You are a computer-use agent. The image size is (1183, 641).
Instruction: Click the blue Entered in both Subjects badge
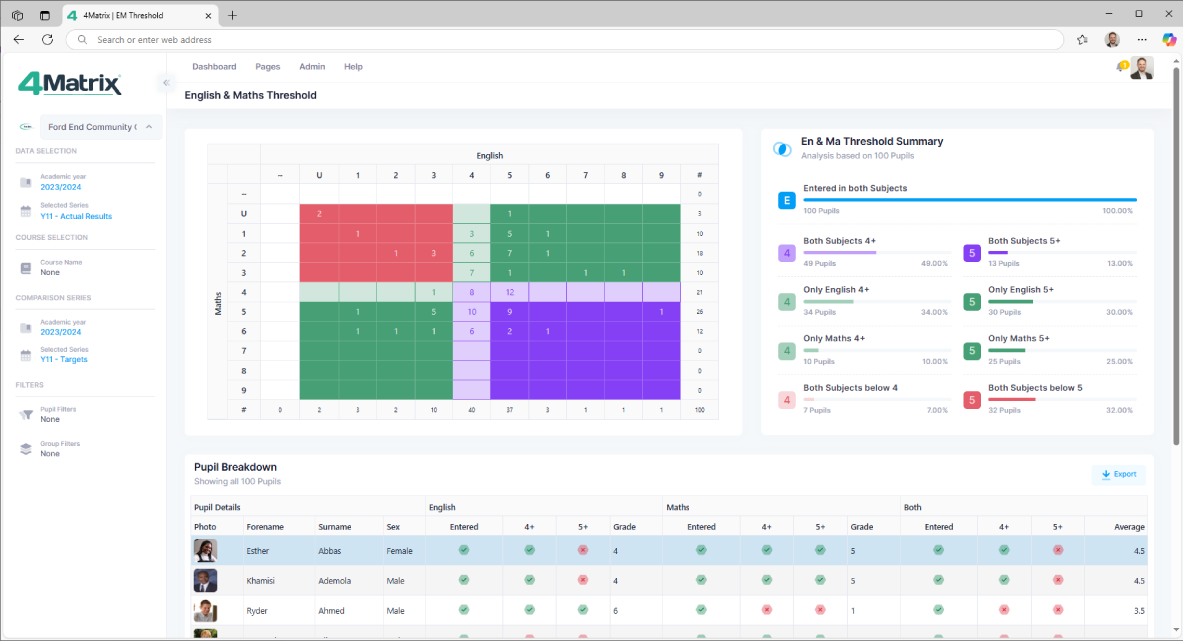pos(787,201)
